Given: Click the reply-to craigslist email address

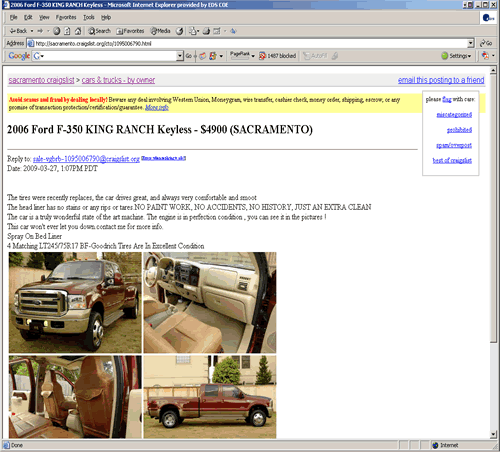Looking at the screenshot, I should 86,159.
